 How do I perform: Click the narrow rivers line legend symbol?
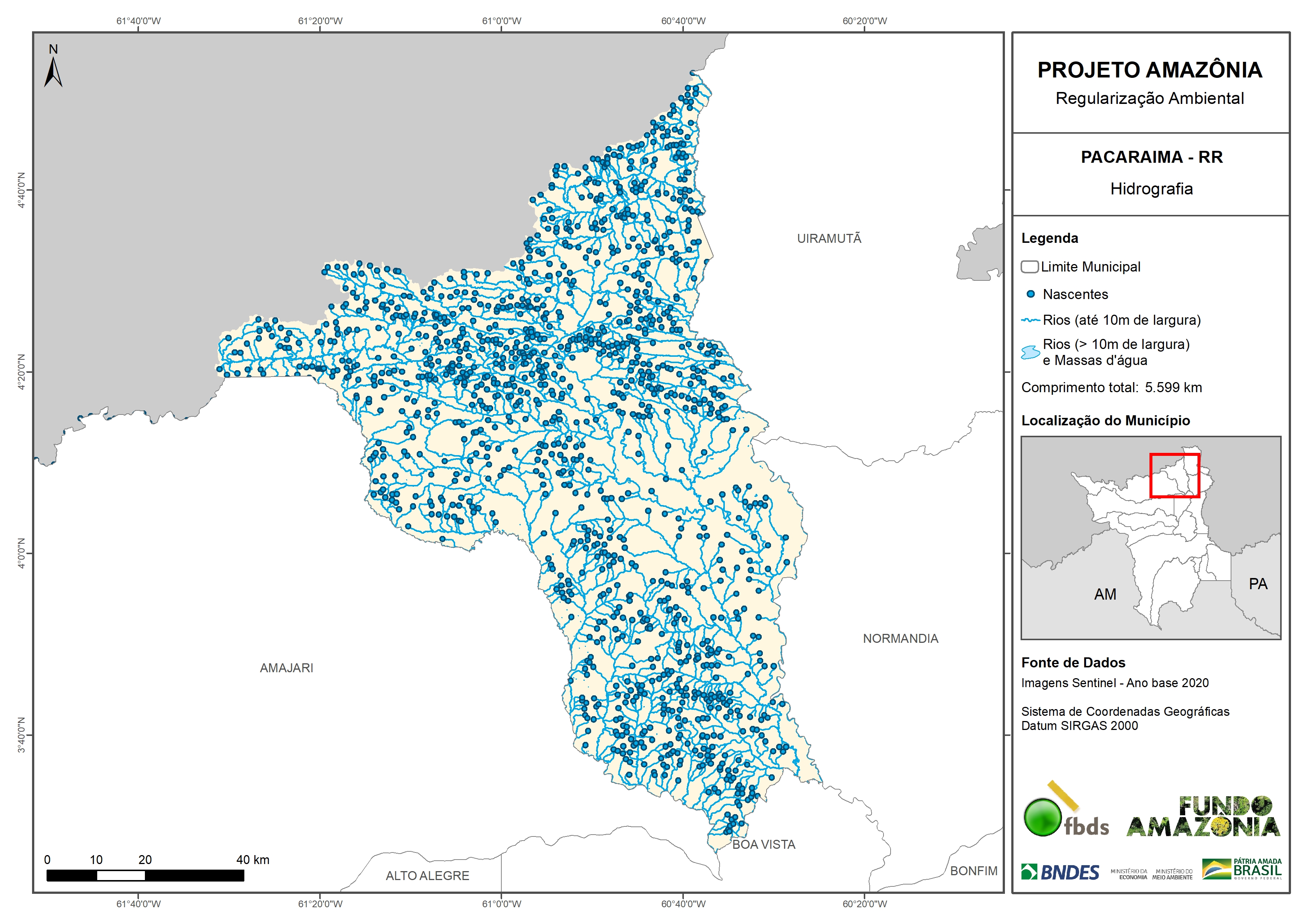pos(1030,321)
